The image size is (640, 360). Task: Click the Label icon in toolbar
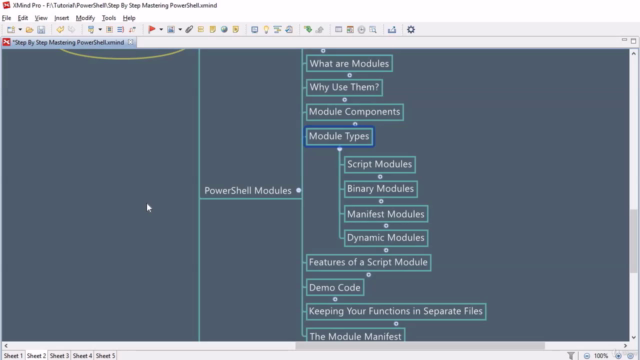pos(201,29)
